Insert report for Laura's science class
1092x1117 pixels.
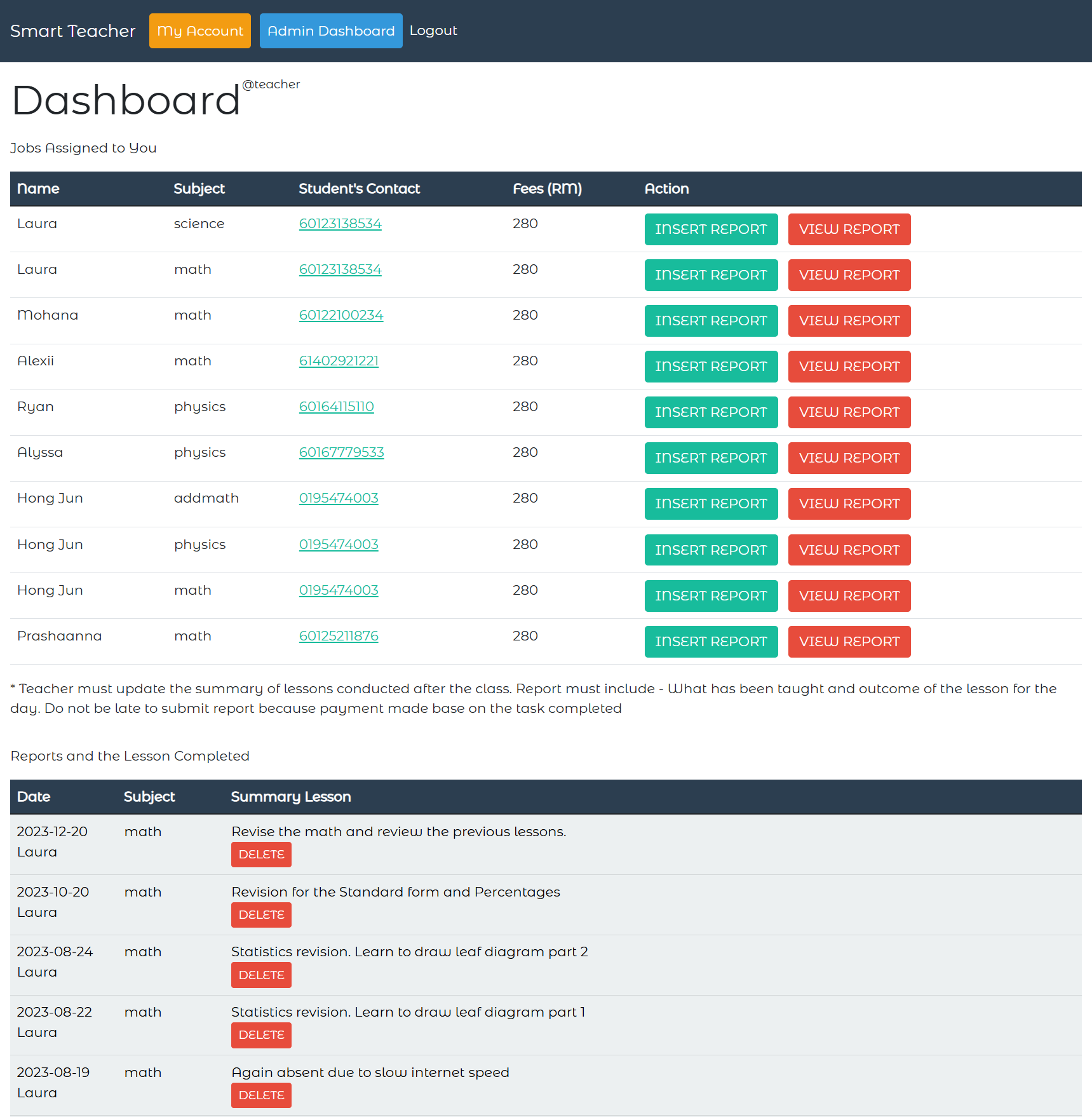pos(710,229)
